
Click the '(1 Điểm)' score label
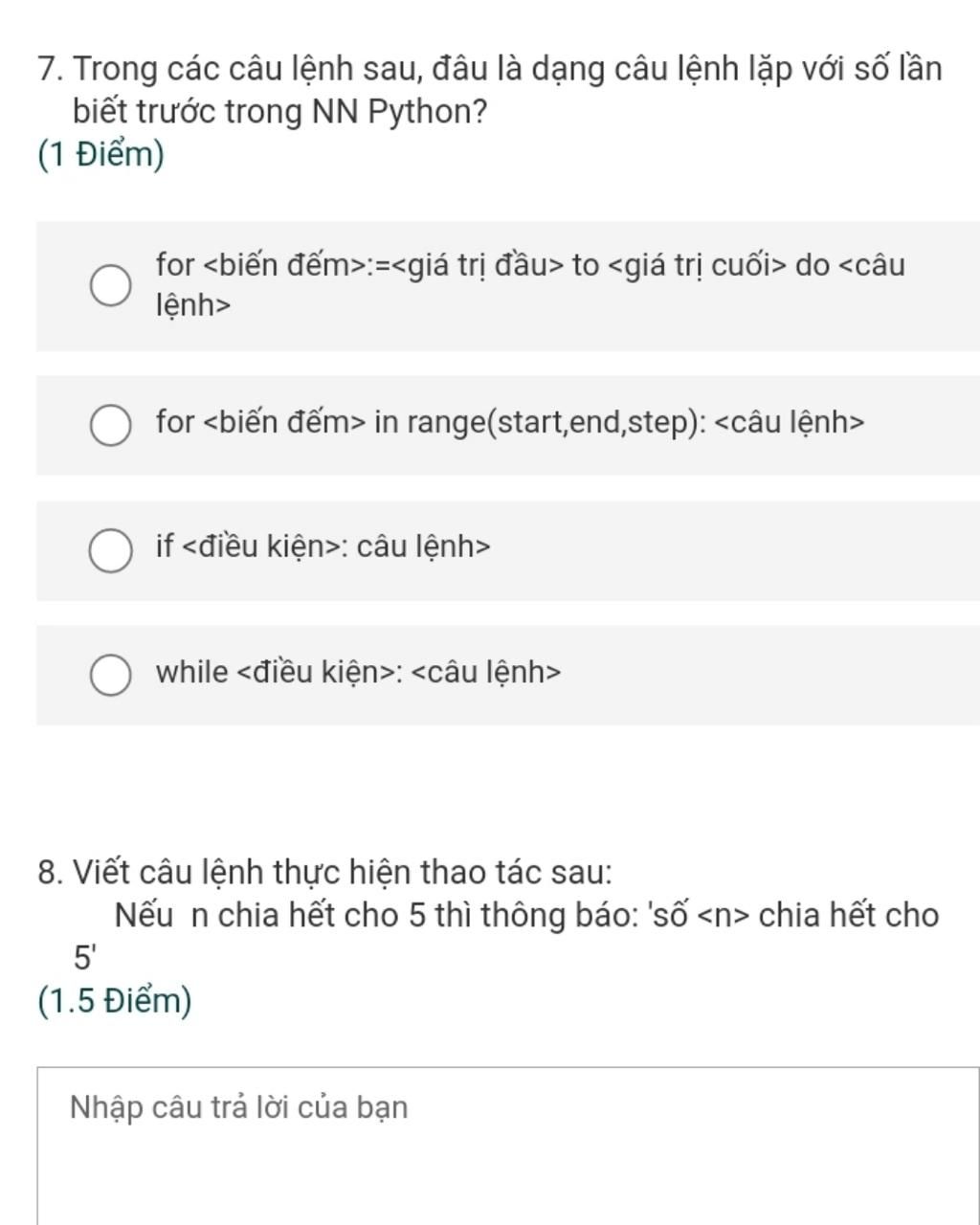100,154
